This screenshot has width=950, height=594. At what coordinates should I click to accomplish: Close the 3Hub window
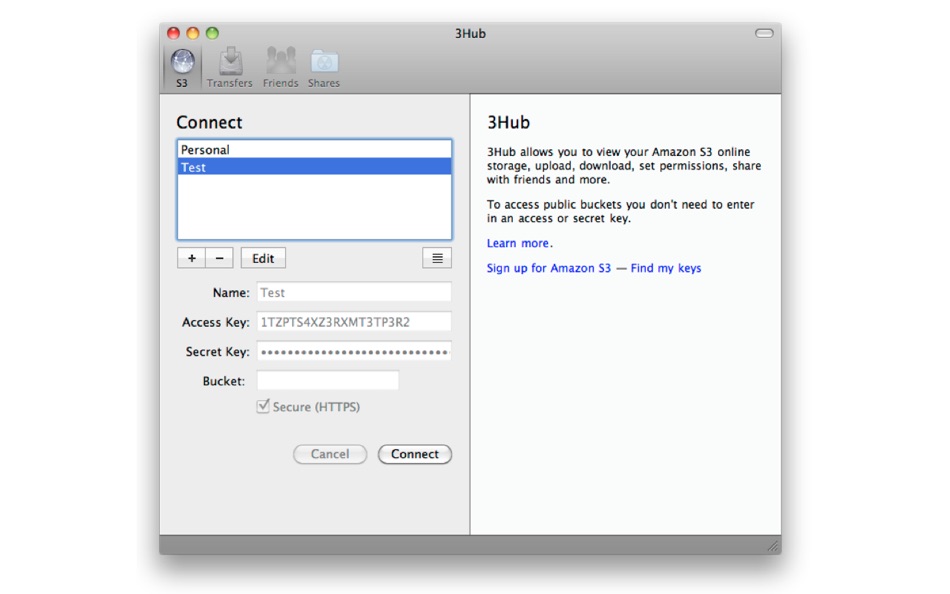tap(174, 33)
